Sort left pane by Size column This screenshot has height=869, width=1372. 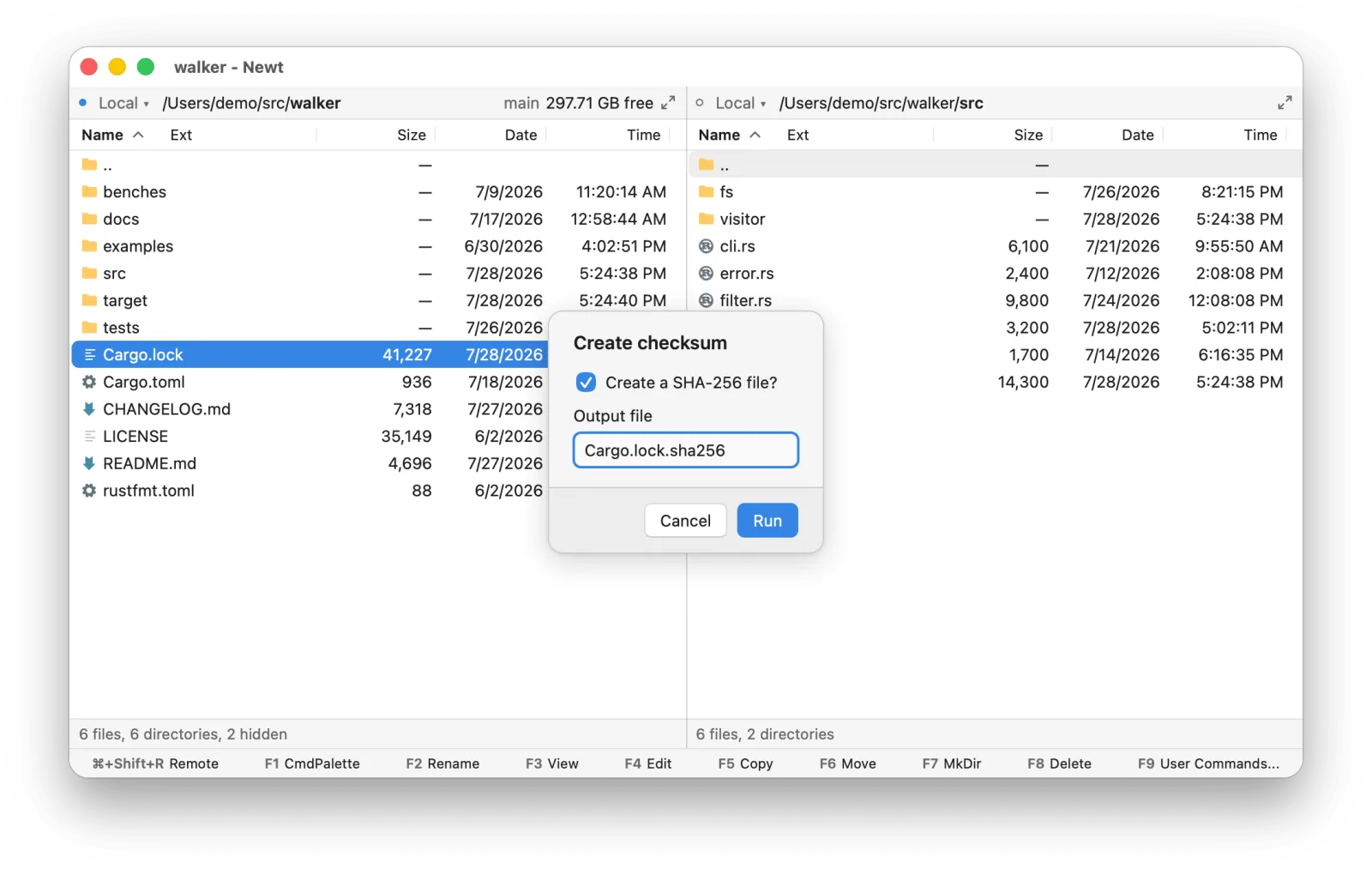point(411,135)
